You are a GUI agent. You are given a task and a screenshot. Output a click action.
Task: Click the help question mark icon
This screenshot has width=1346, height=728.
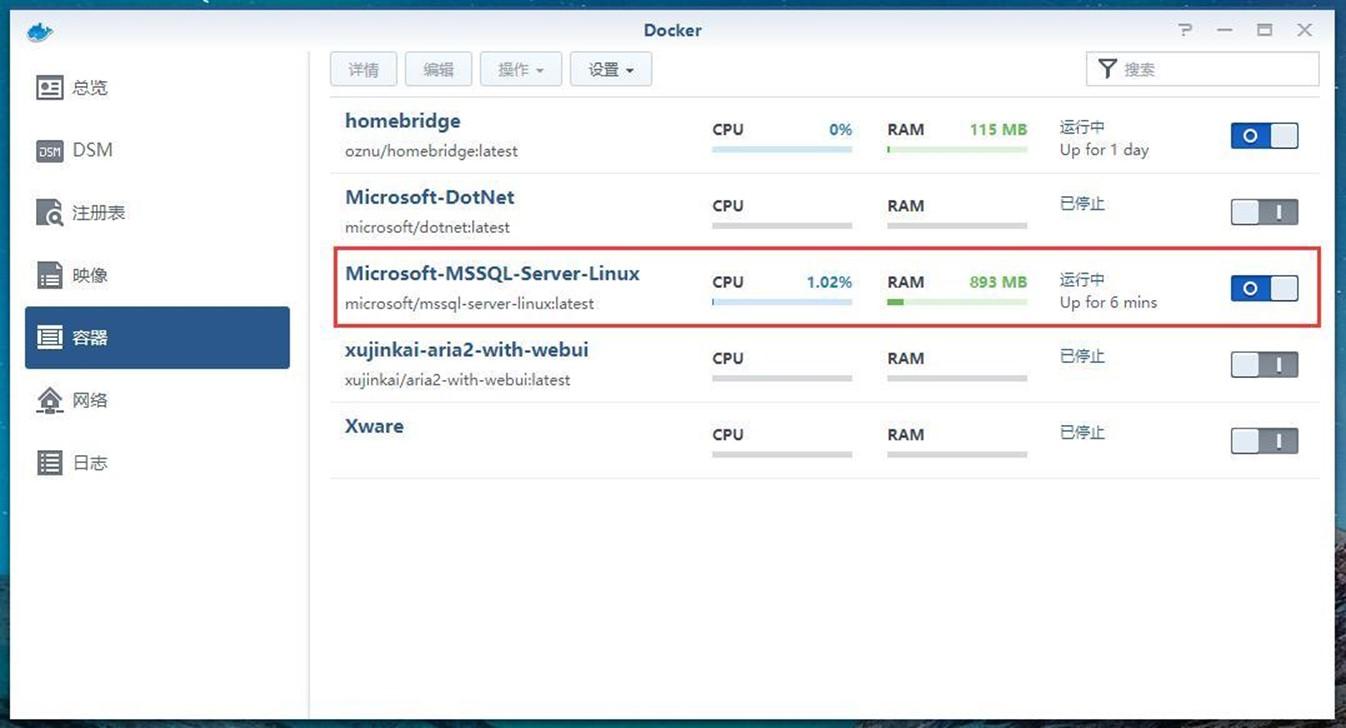click(x=1185, y=30)
